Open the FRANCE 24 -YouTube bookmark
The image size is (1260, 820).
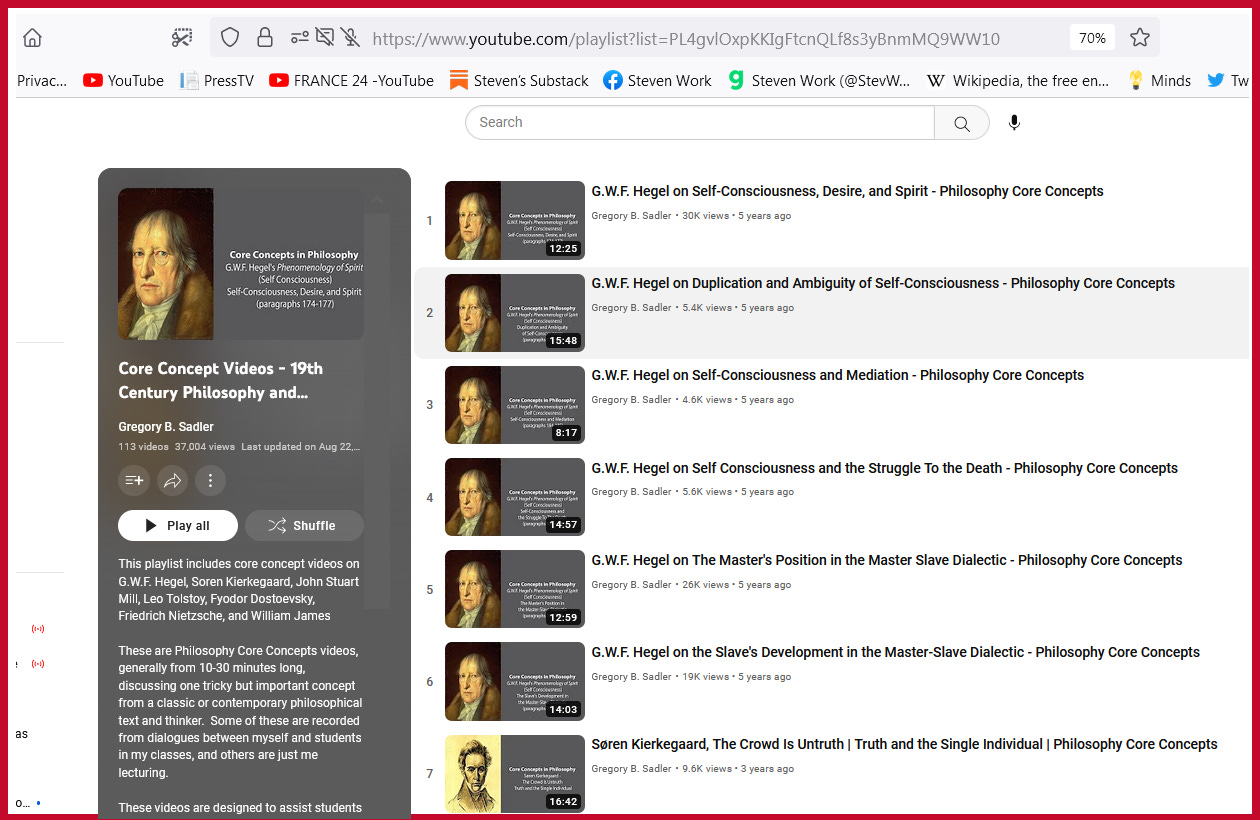click(351, 80)
